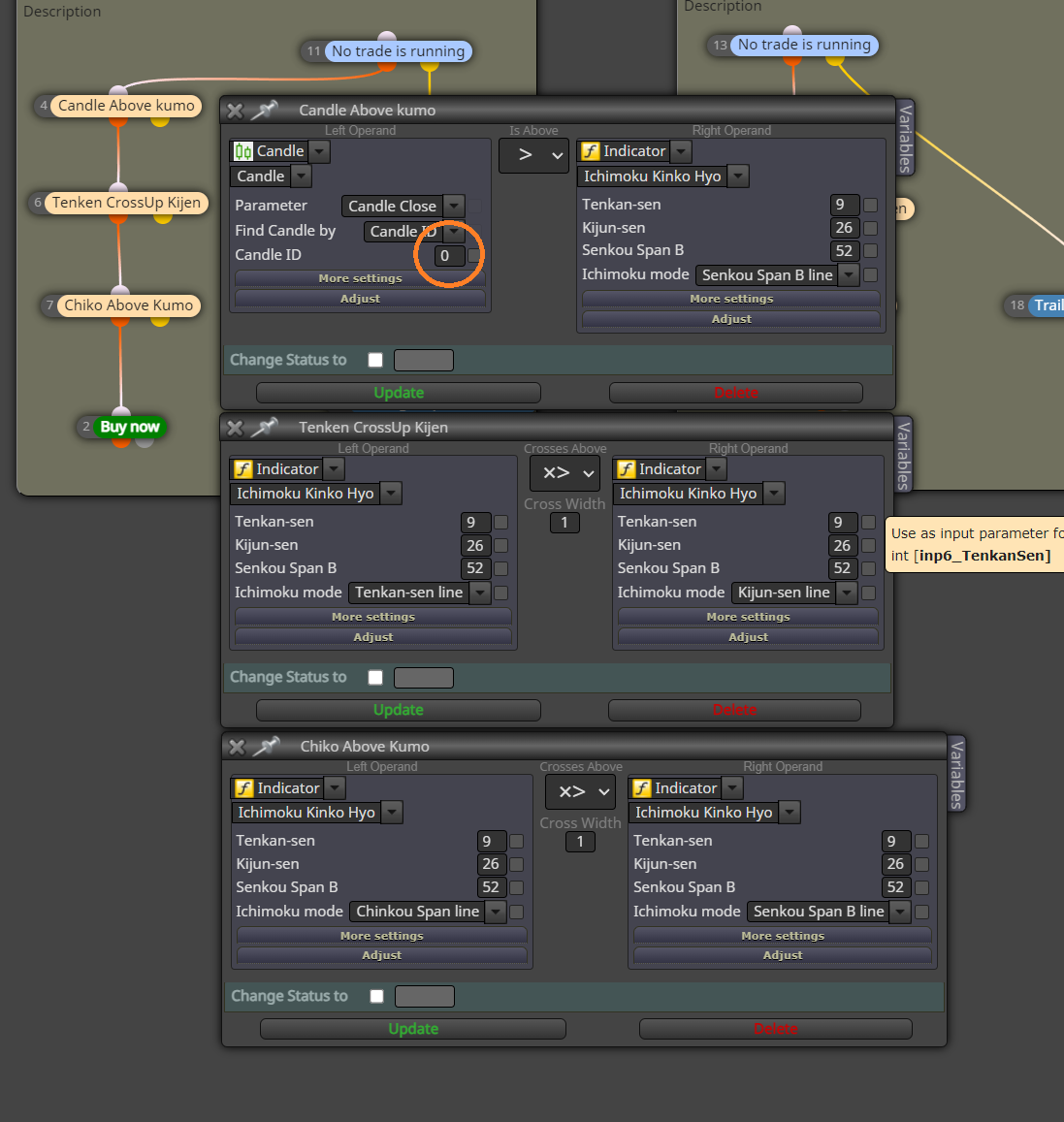The image size is (1064, 1122).
Task: Check Senkou Span B parameter box in Candle Above kumo
Action: click(x=871, y=251)
